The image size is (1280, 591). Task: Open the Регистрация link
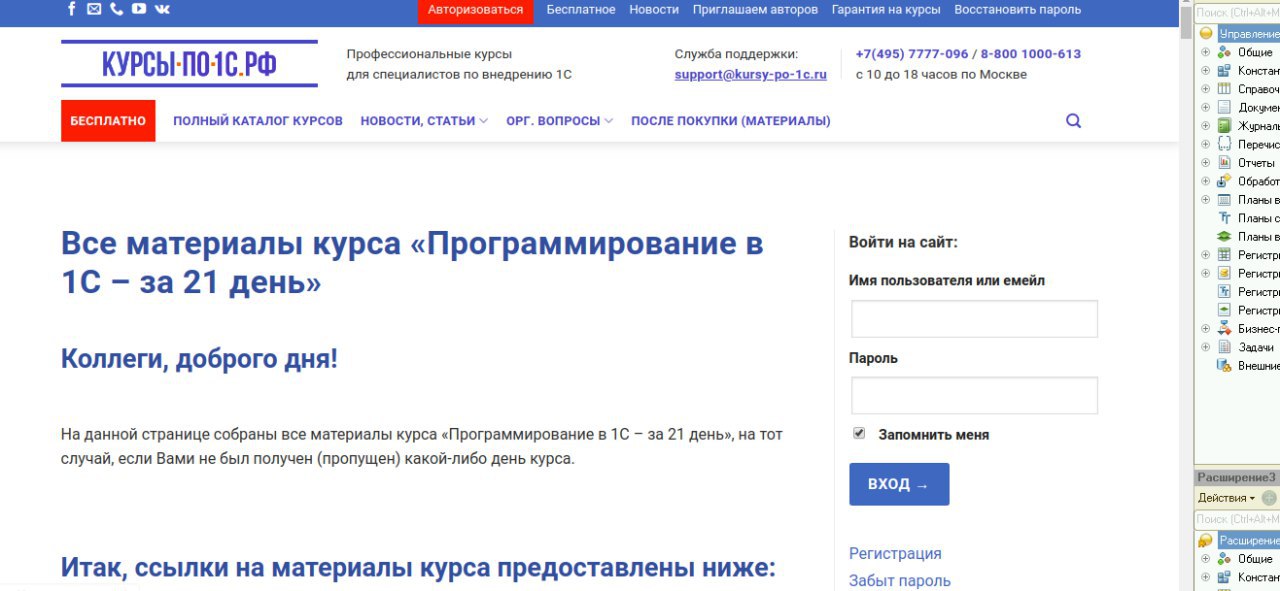(895, 553)
